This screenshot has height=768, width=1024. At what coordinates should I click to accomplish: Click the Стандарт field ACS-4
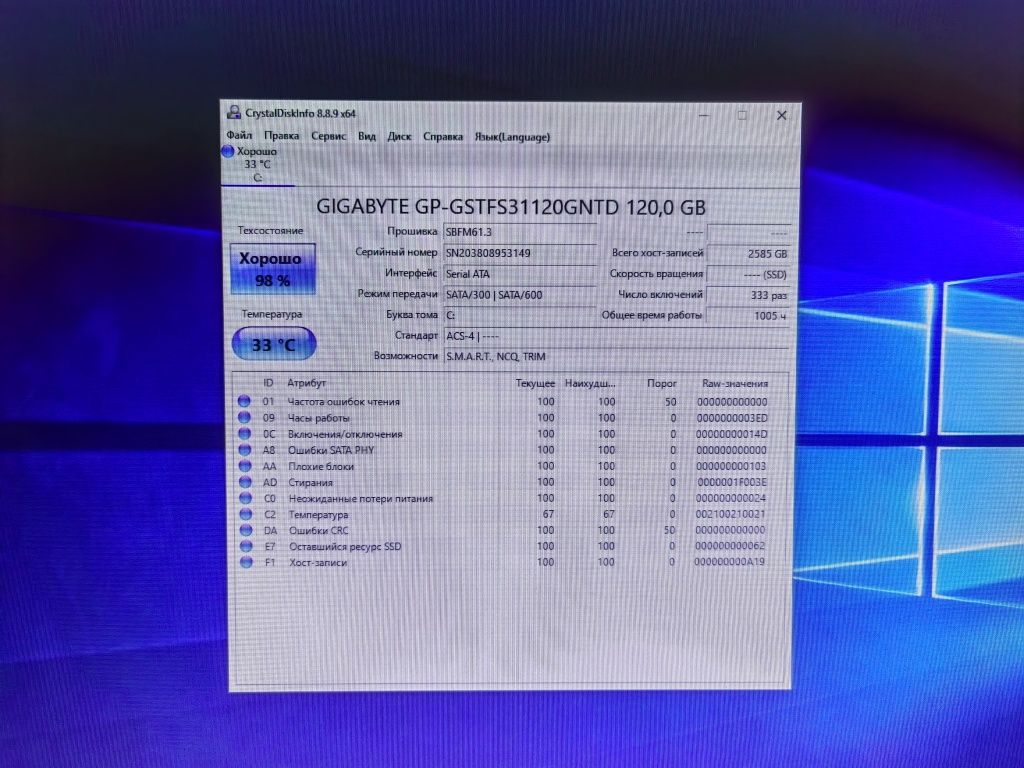pos(616,336)
